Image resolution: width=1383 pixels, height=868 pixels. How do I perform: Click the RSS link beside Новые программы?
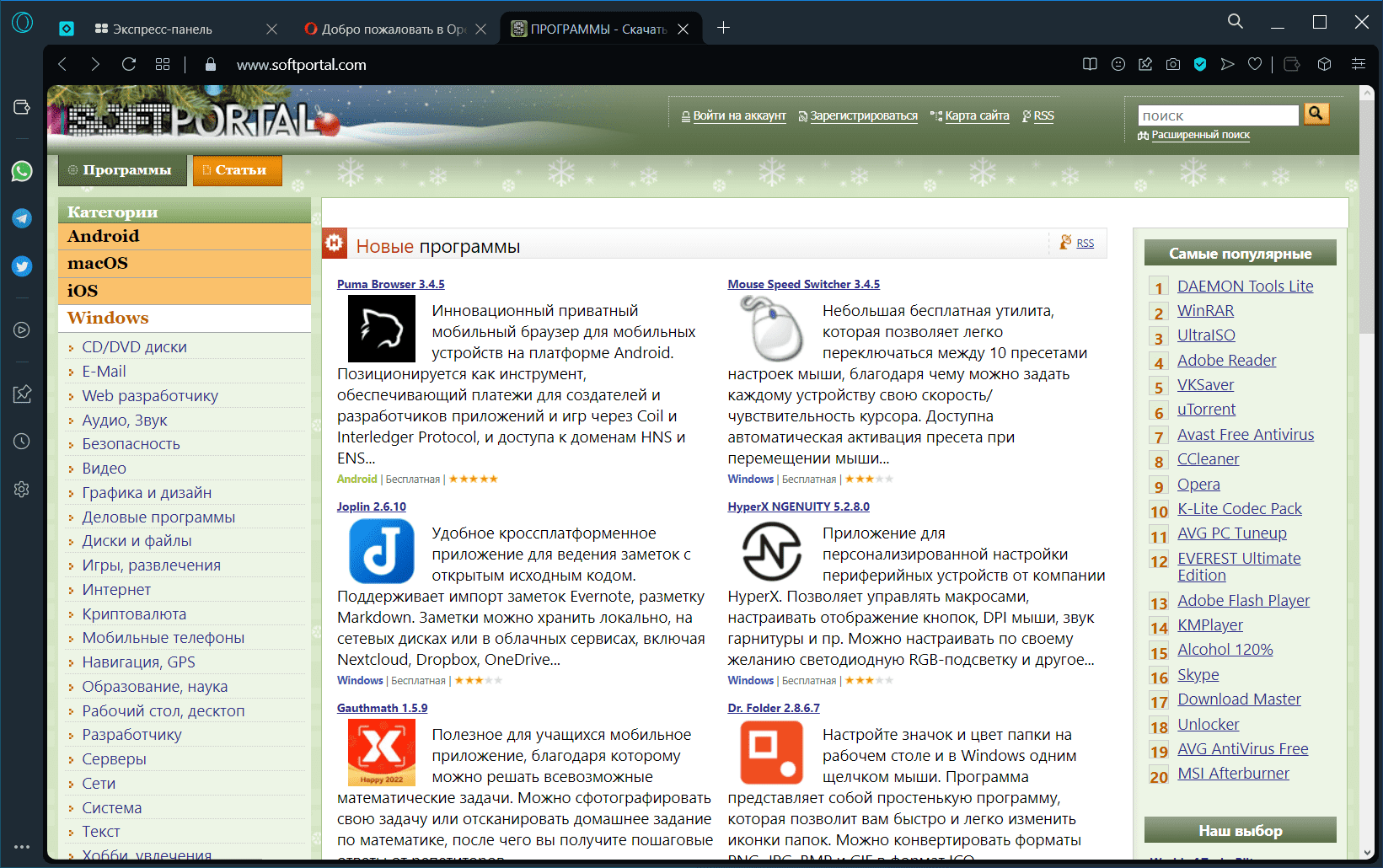coord(1085,243)
